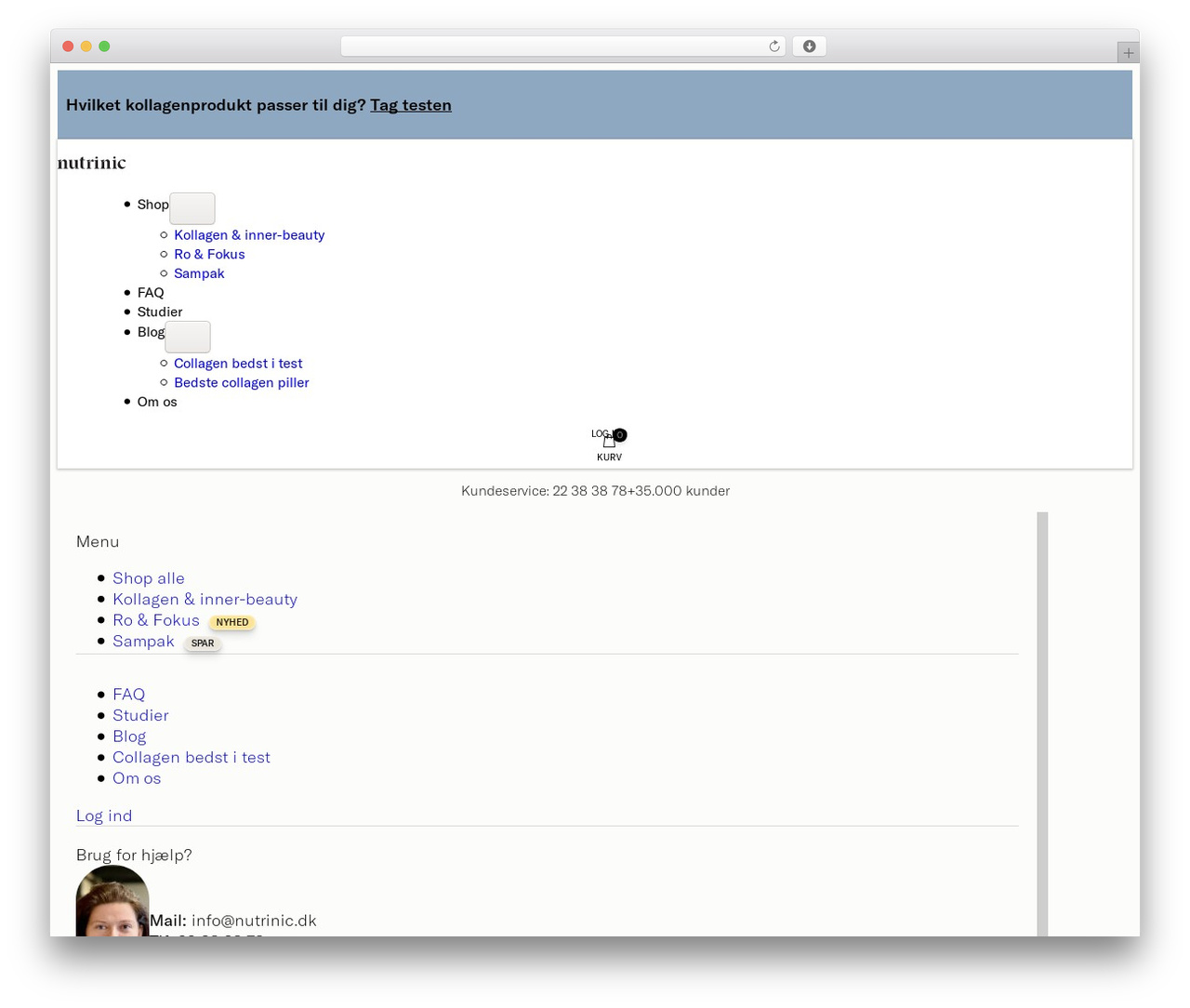Open Ro & Fokus submenu link

(x=209, y=254)
